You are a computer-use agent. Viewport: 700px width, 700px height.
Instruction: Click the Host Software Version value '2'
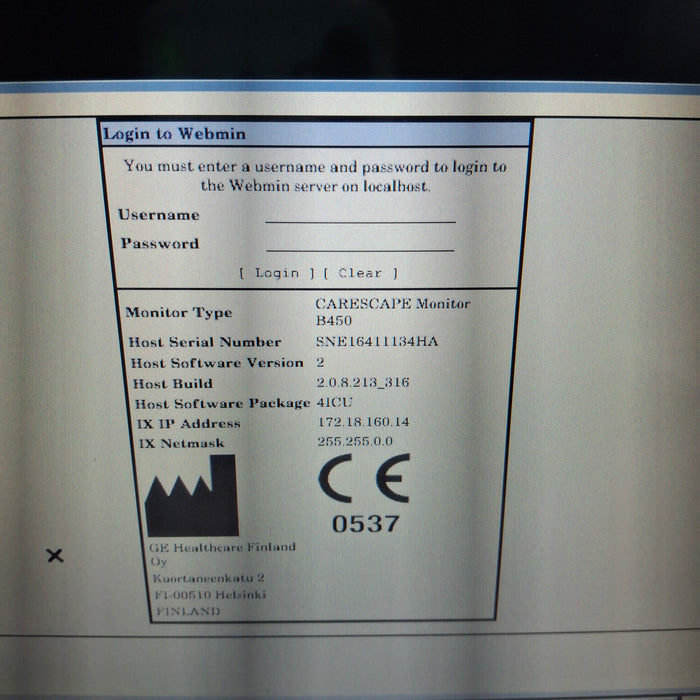coord(320,362)
